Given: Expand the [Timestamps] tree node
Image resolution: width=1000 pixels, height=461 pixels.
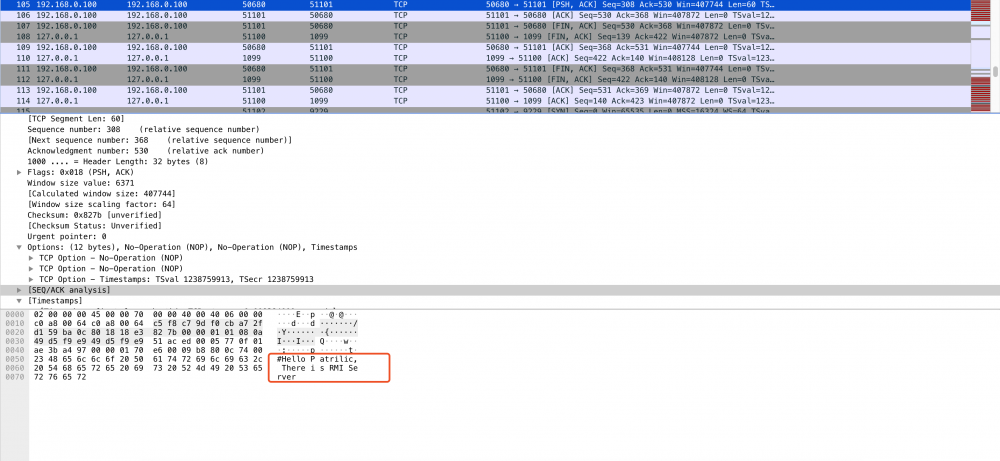Looking at the screenshot, I should pos(19,300).
